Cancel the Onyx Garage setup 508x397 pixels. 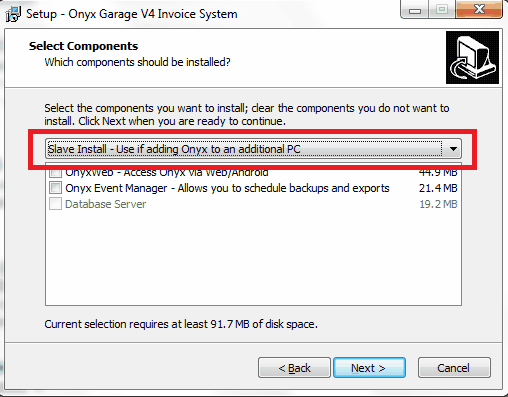click(454, 368)
